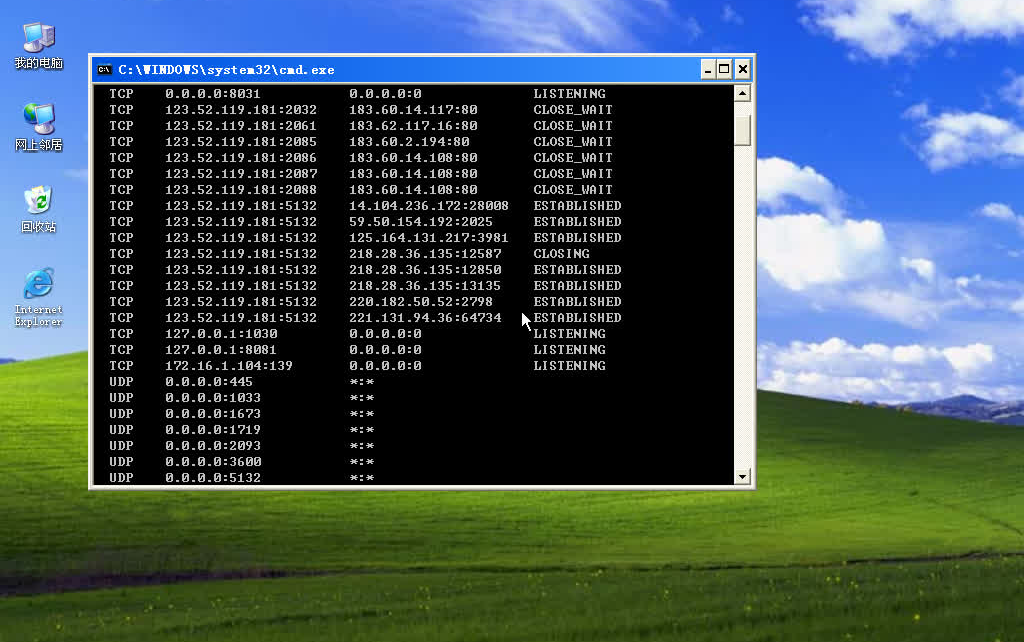Viewport: 1024px width, 642px height.
Task: Click LISTENING state on the 0.0.0.0:8031 row
Action: (569, 94)
